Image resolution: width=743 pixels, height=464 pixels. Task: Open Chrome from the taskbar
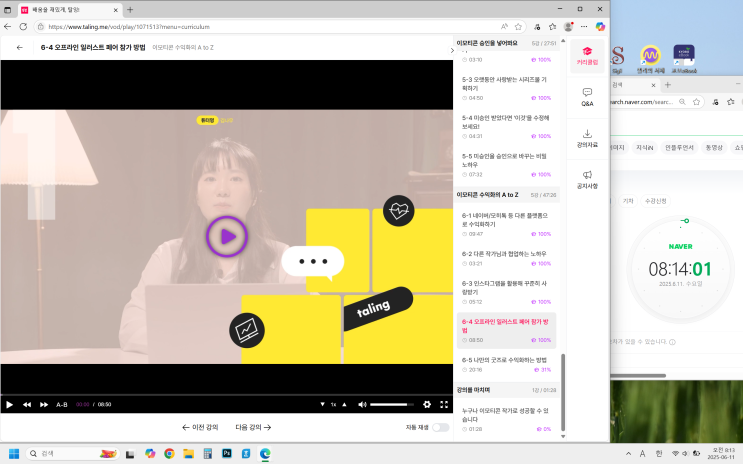(169, 454)
